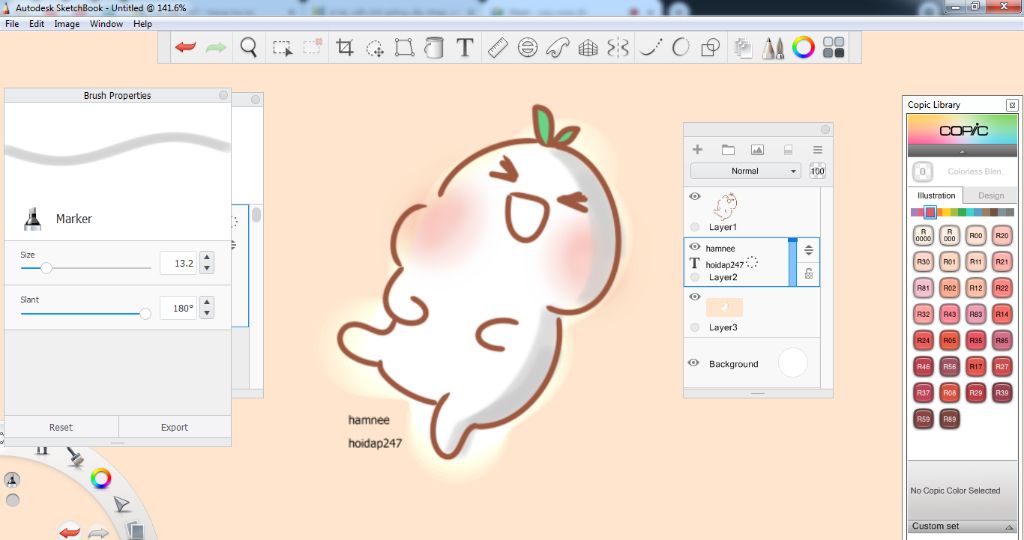Image resolution: width=1024 pixels, height=540 pixels.
Task: Open the Perspective Guides tool
Action: click(x=588, y=47)
